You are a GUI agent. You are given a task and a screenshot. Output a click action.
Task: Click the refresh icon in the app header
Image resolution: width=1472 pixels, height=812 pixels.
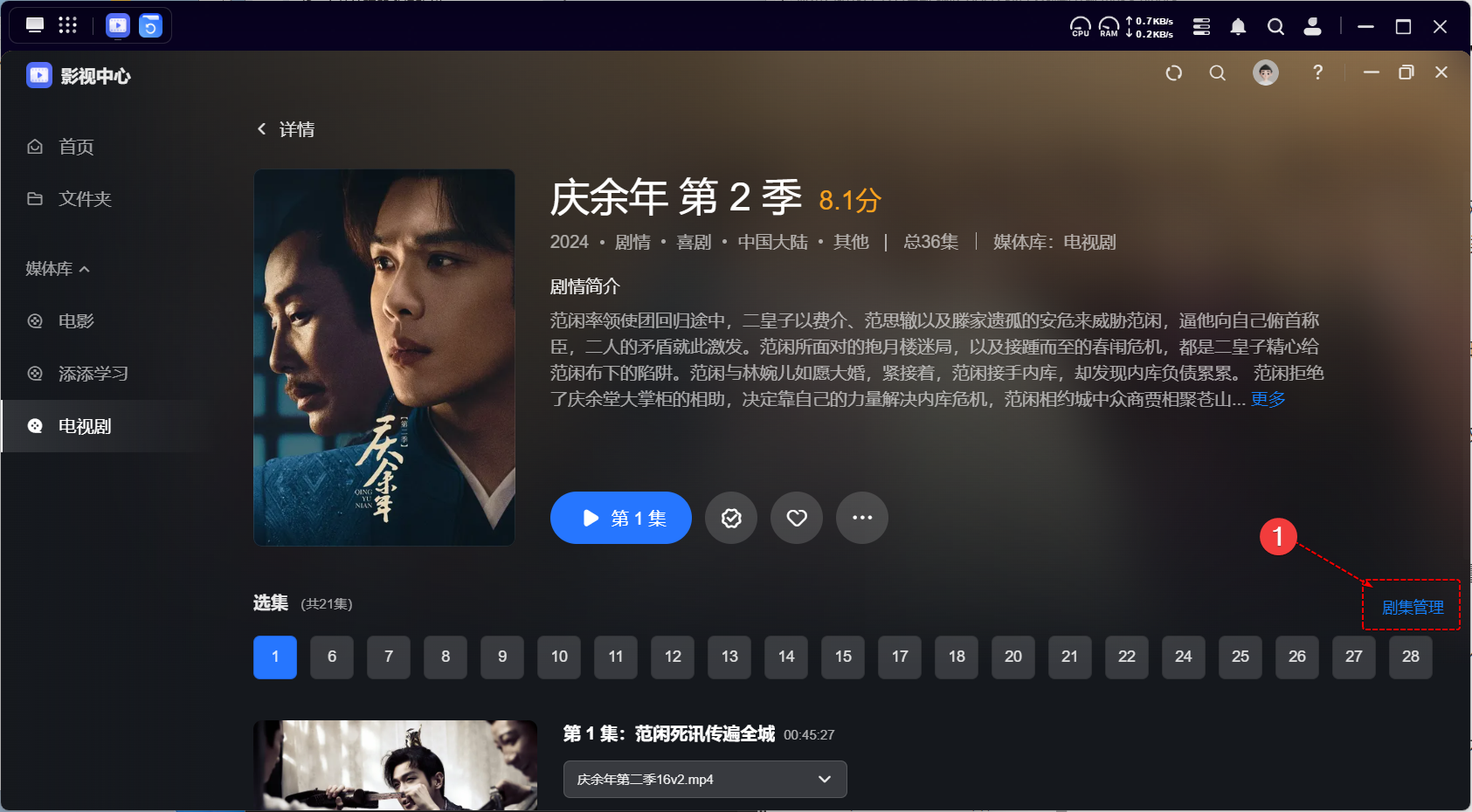1174,73
